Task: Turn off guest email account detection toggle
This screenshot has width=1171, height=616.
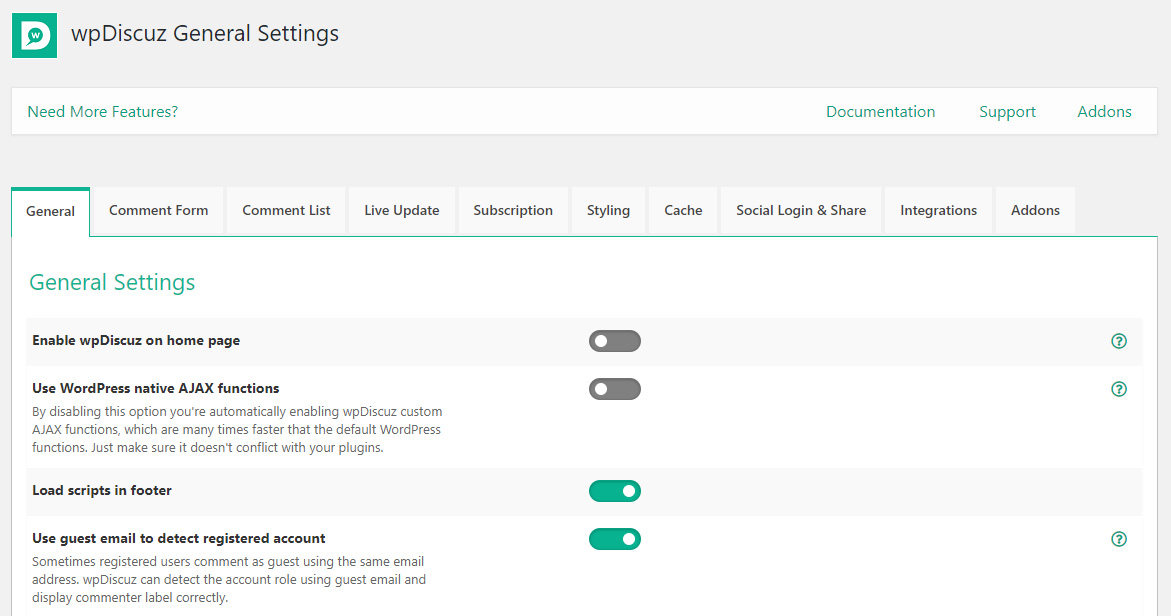Action: click(615, 539)
